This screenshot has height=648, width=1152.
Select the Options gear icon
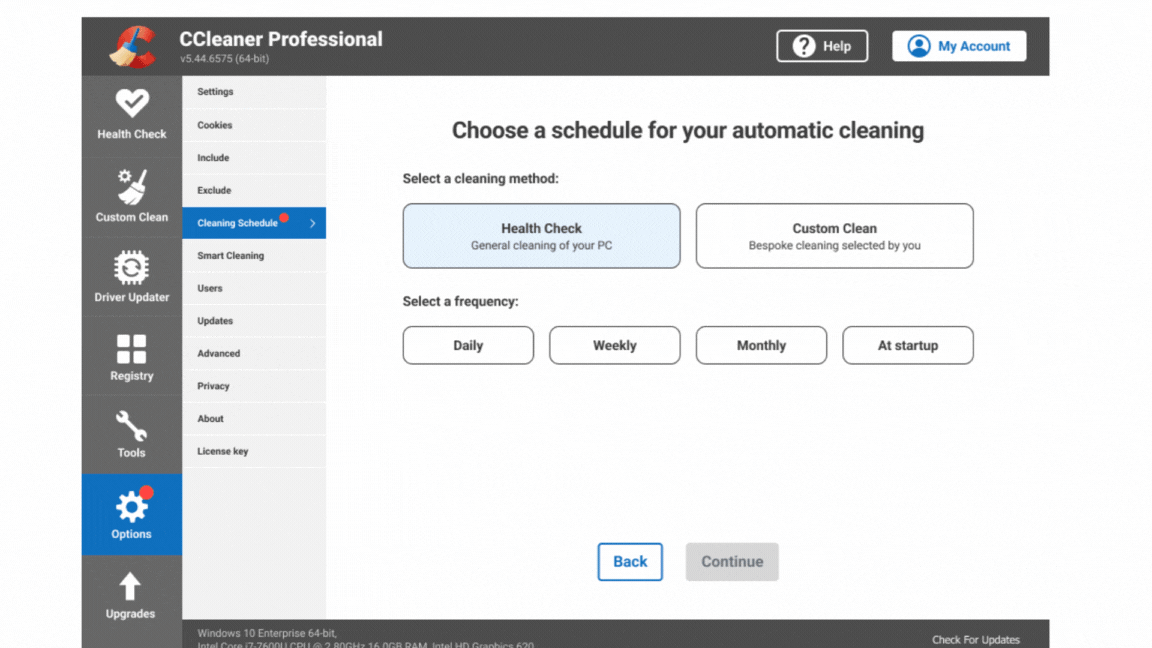(132, 505)
